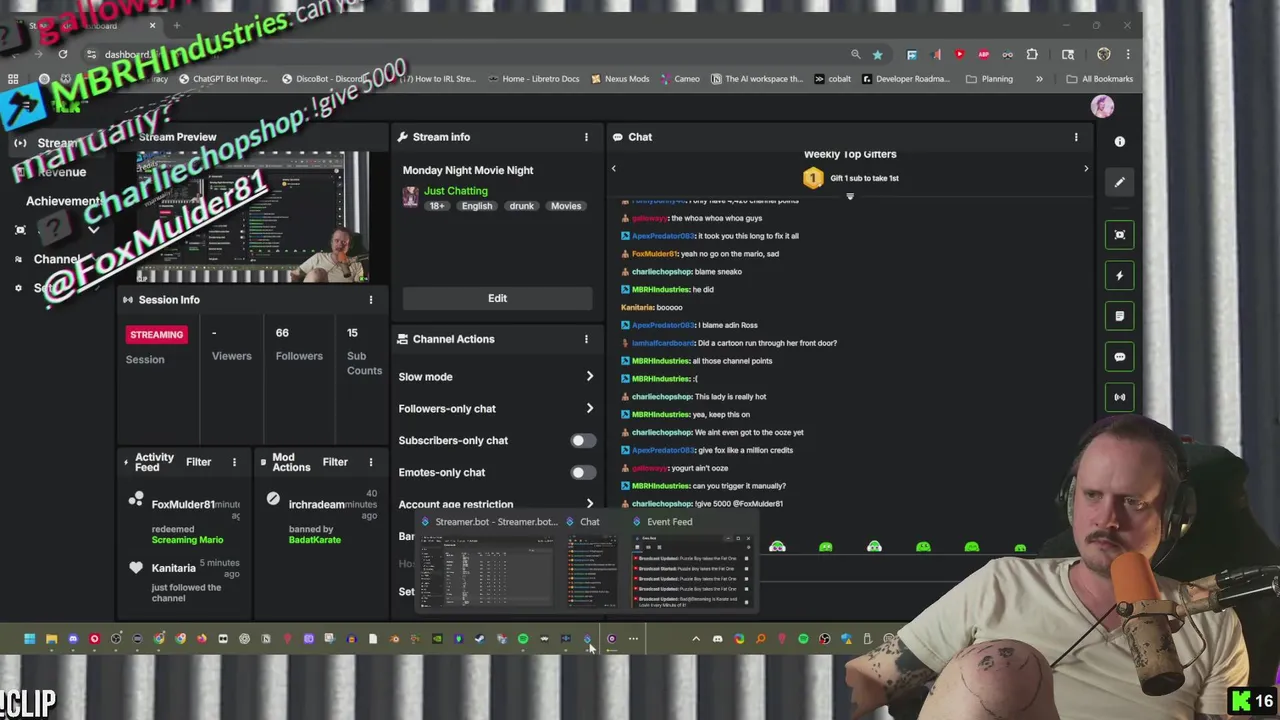The image size is (1280, 720).
Task: Expand Slow mode options
Action: [589, 377]
